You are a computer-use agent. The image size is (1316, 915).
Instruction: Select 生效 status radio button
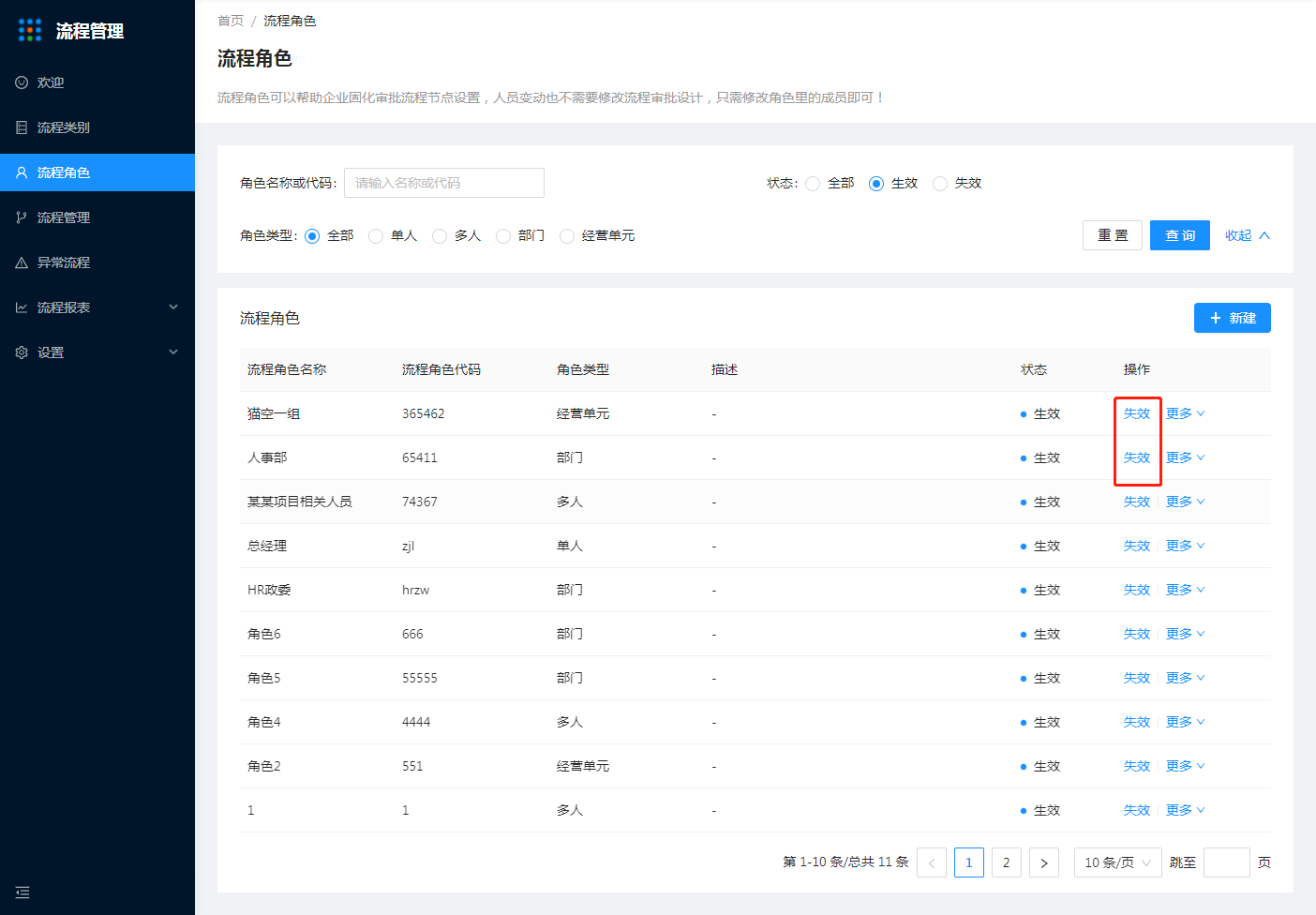coord(876,184)
